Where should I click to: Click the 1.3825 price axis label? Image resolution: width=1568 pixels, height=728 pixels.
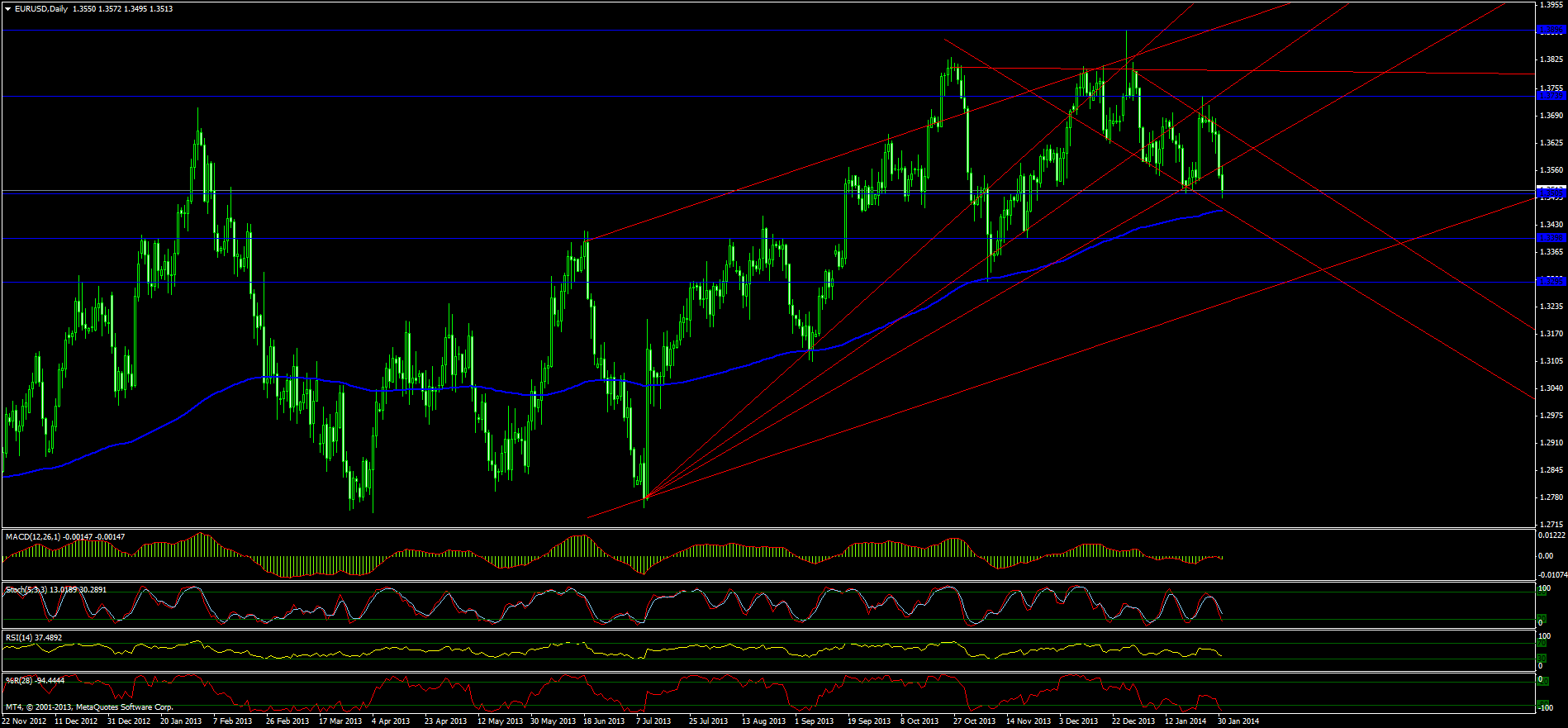[1551, 59]
